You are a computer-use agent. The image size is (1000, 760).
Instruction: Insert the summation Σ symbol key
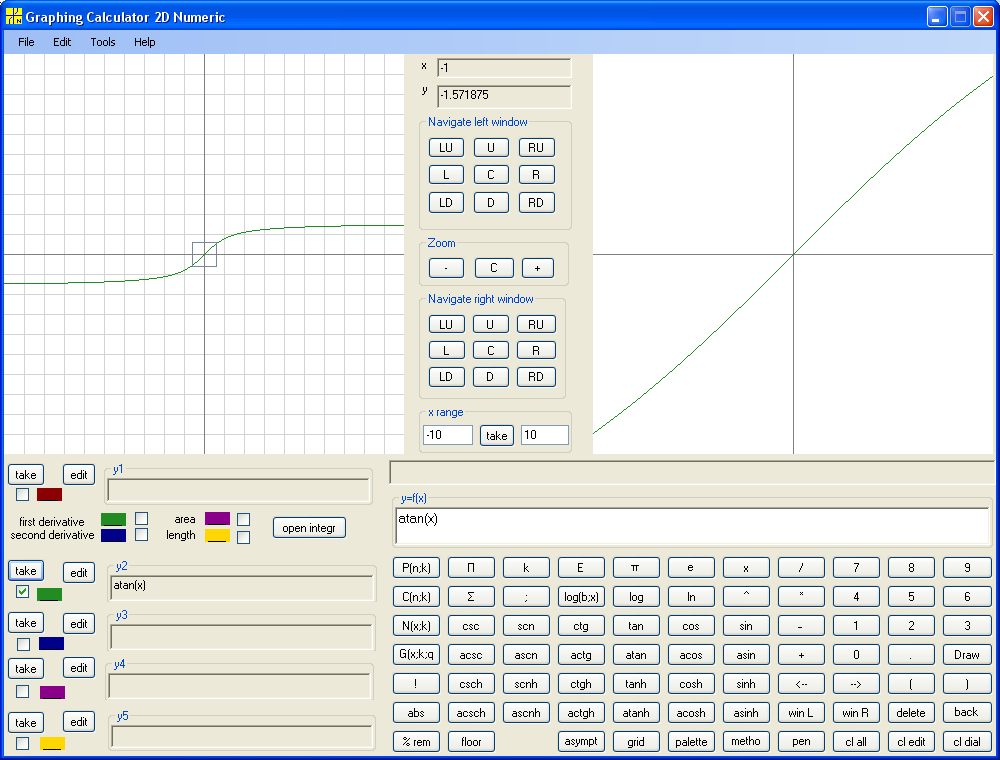pos(471,597)
